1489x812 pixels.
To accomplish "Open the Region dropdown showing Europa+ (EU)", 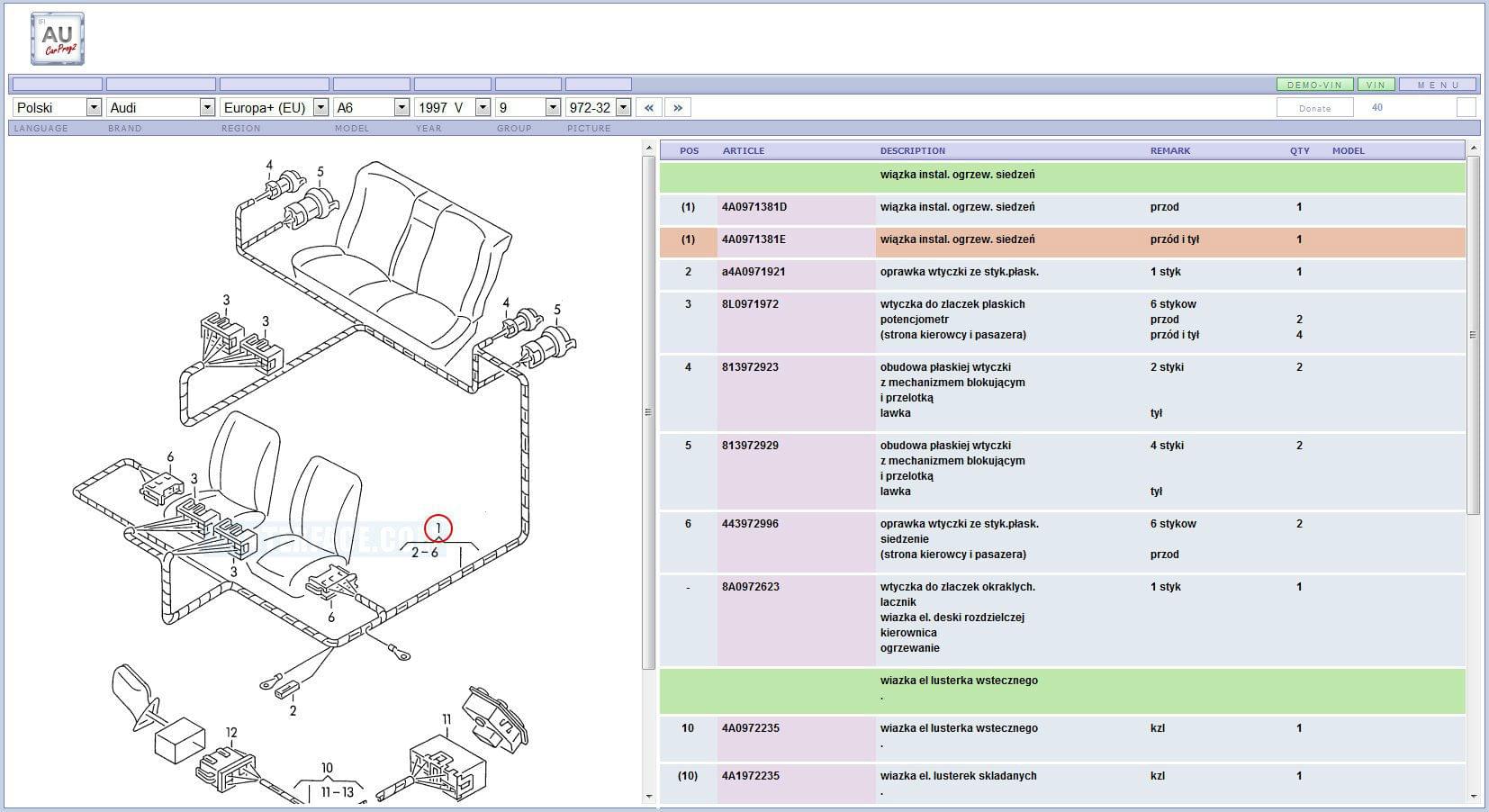I will pos(274,107).
